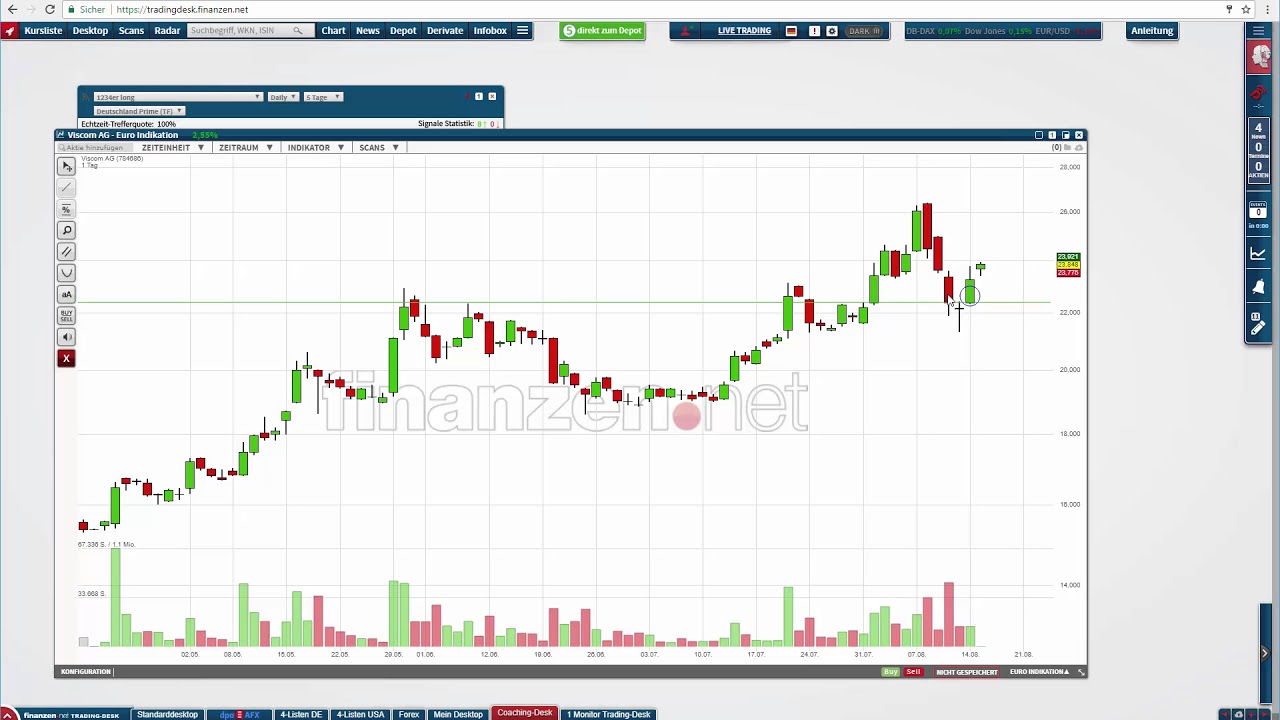Toggle the DARK theme switch
The width and height of the screenshot is (1280, 720).
864,31
